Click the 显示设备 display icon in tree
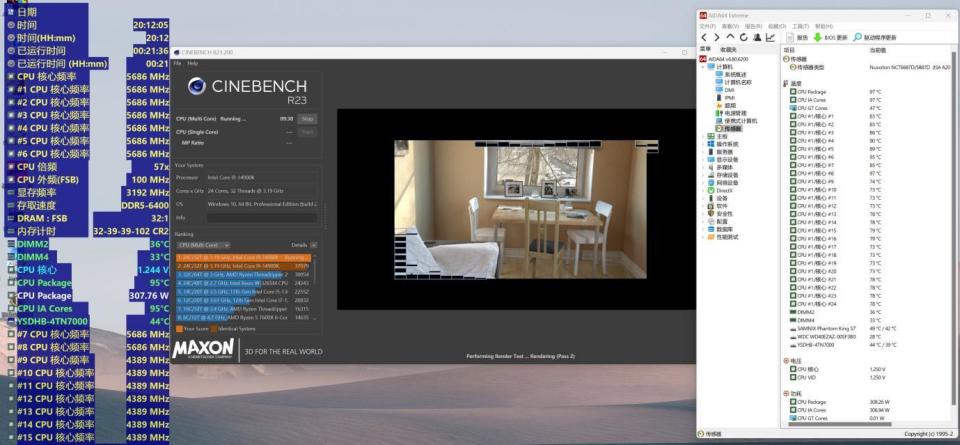This screenshot has width=960, height=445. (x=710, y=160)
